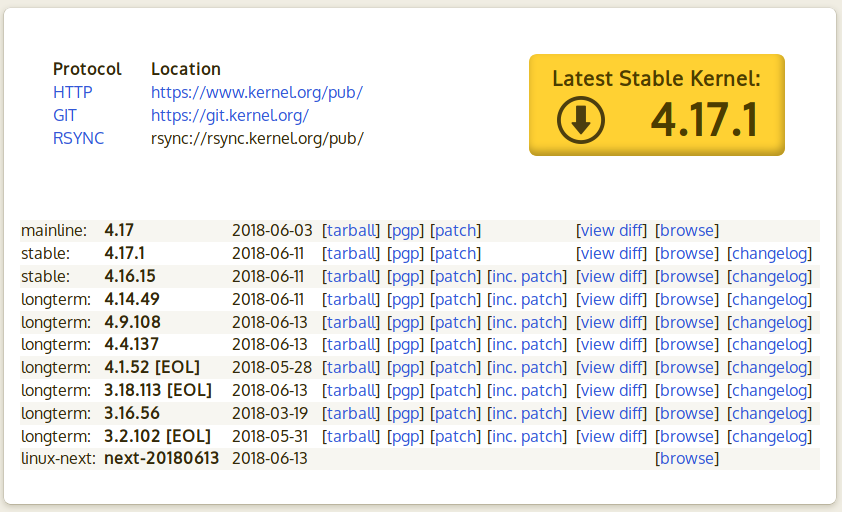Open changelog for longterm 3.16.56

pos(770,414)
